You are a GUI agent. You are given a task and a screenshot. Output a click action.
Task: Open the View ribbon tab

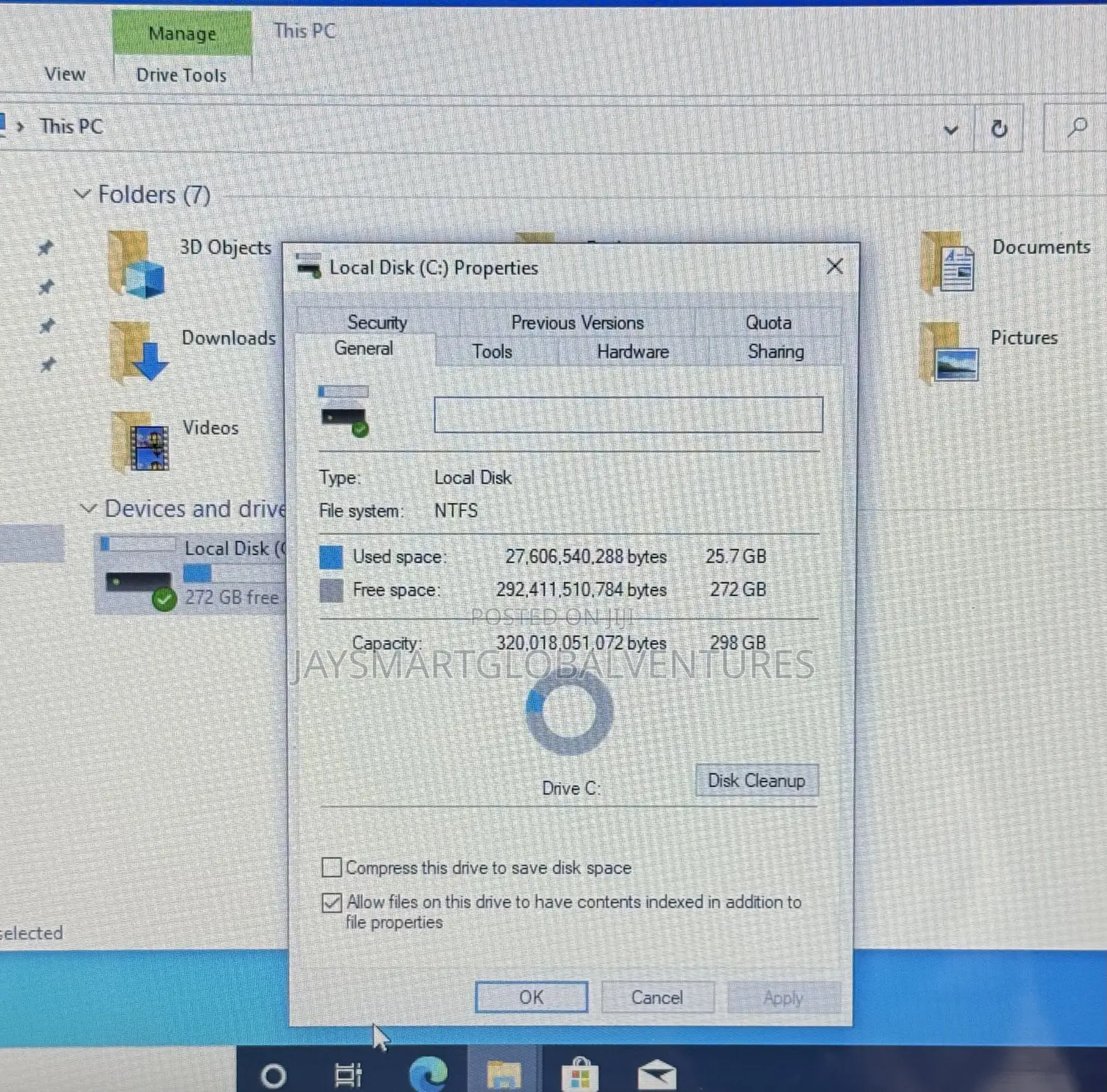pos(65,74)
